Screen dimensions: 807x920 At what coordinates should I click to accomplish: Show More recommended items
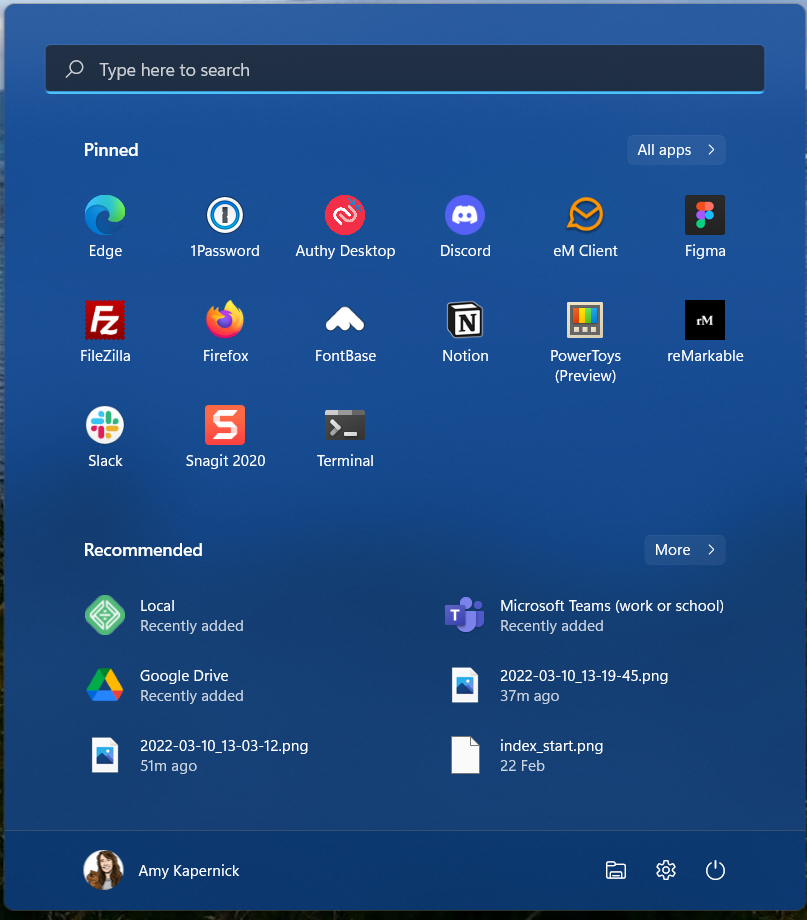pyautogui.click(x=684, y=550)
